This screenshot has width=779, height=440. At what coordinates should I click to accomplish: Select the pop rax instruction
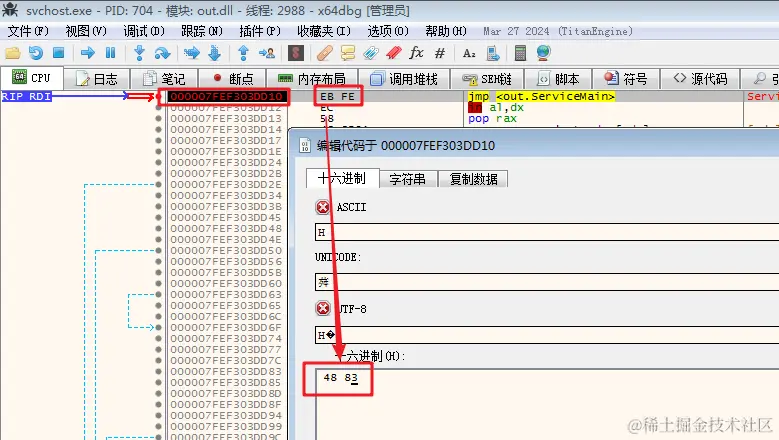click(492, 119)
